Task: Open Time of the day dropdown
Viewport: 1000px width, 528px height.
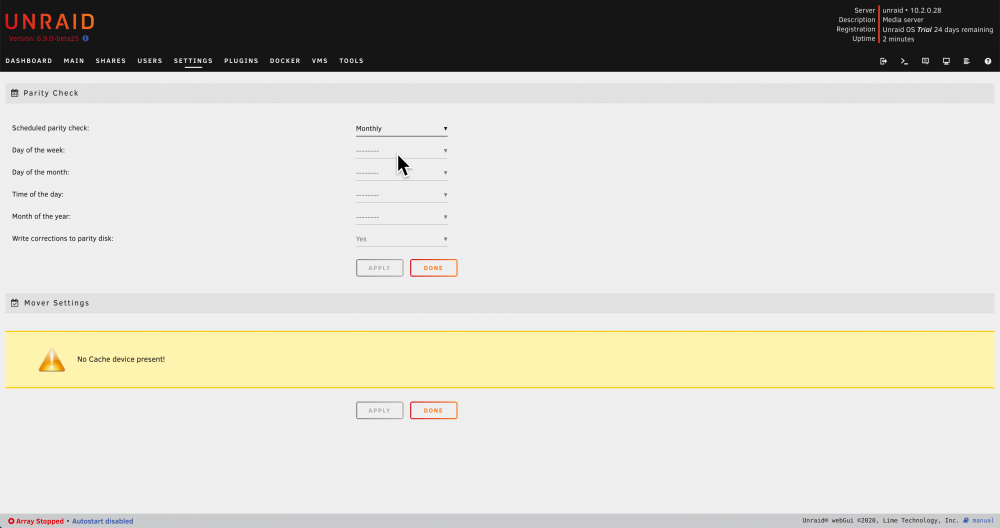Action: click(x=401, y=194)
